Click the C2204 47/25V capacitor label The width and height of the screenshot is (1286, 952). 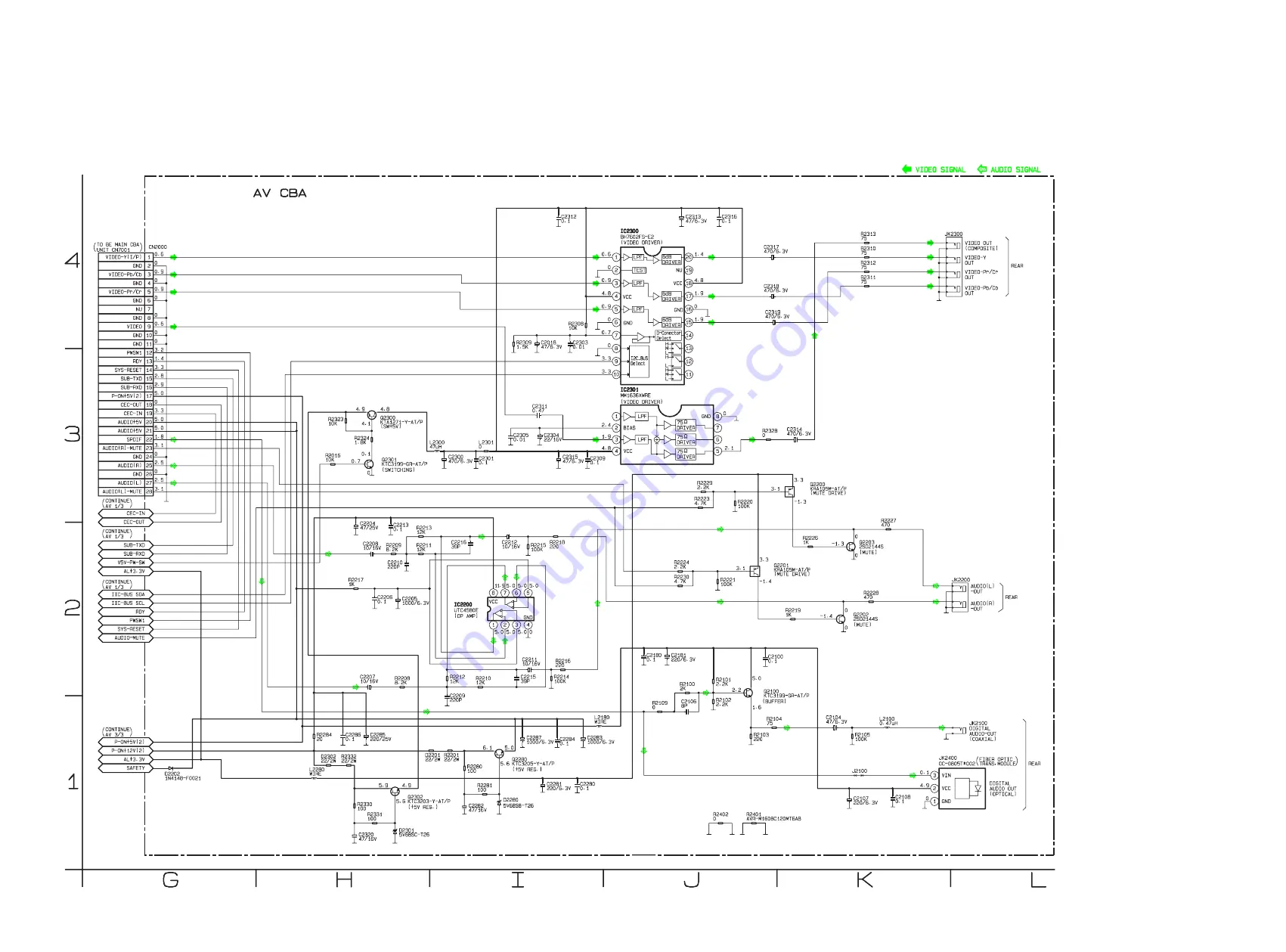[x=369, y=526]
